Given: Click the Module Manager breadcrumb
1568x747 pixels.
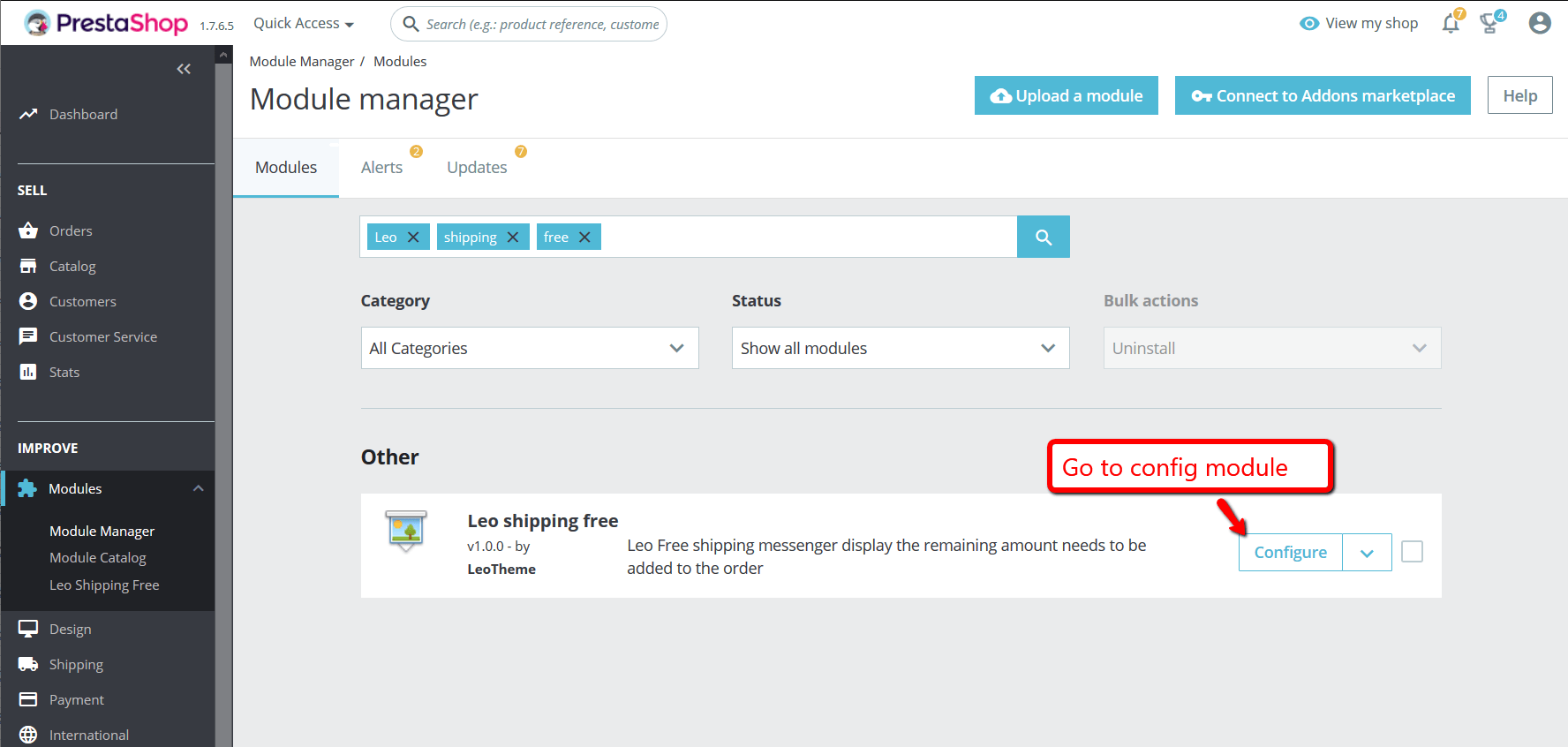Looking at the screenshot, I should click(302, 62).
